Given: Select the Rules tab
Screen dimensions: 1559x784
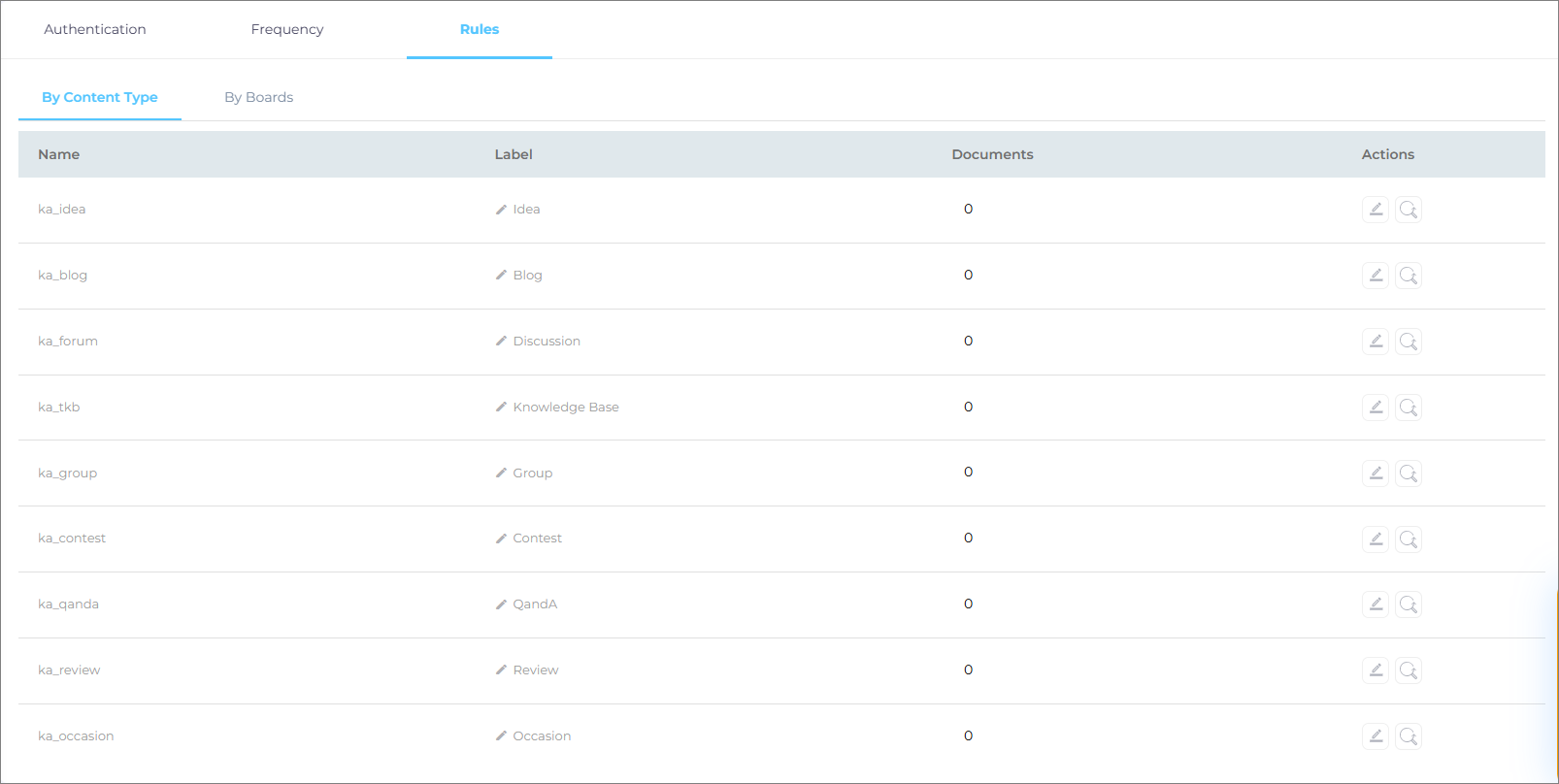Looking at the screenshot, I should point(480,29).
